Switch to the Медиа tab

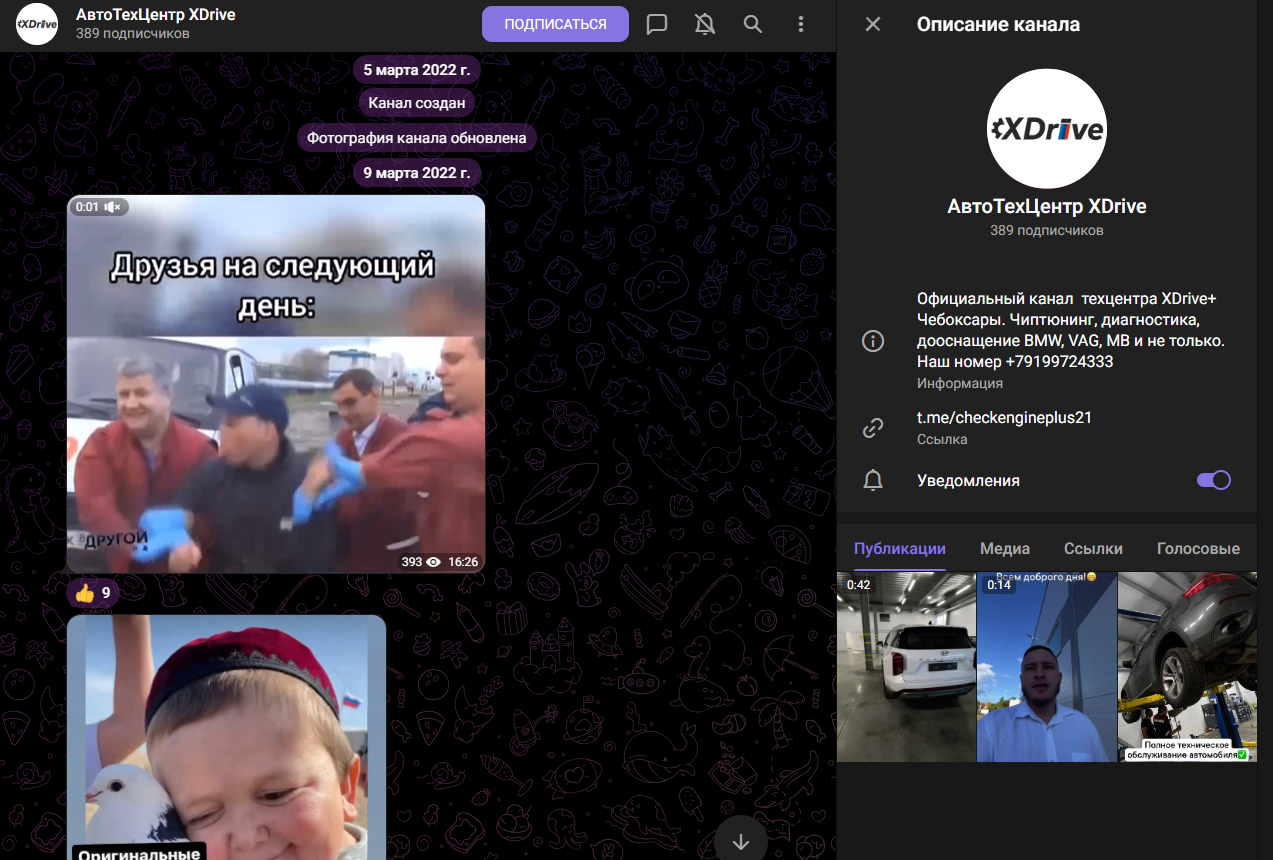[x=1005, y=548]
